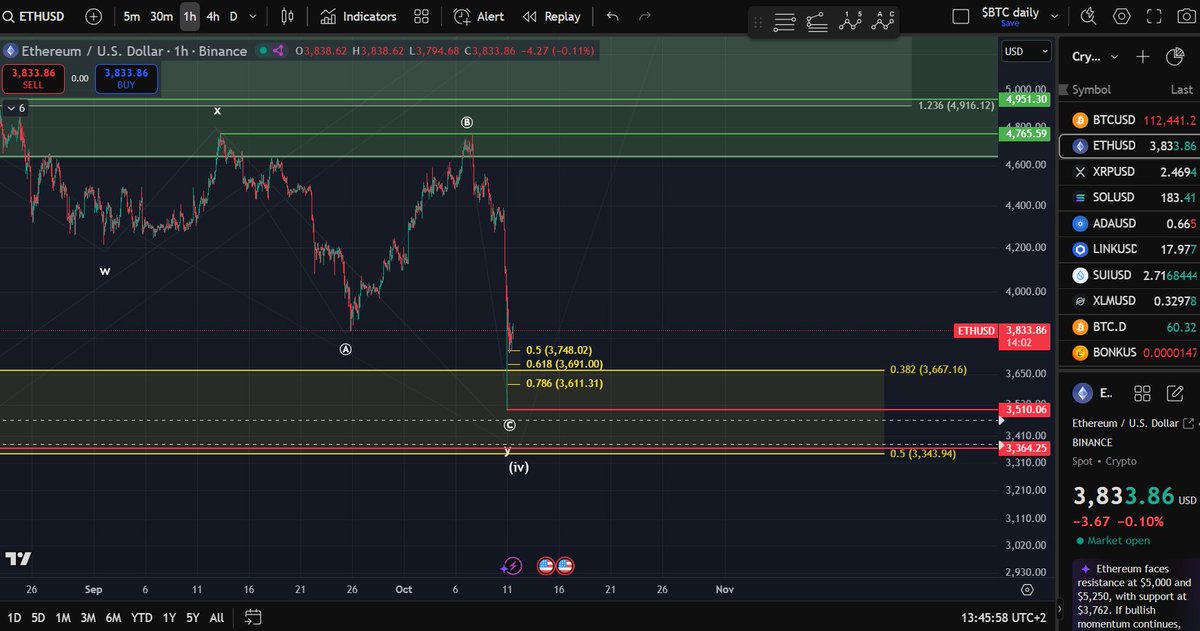1200x631 pixels.
Task: Open the layout setup square icon
Action: coord(961,16)
